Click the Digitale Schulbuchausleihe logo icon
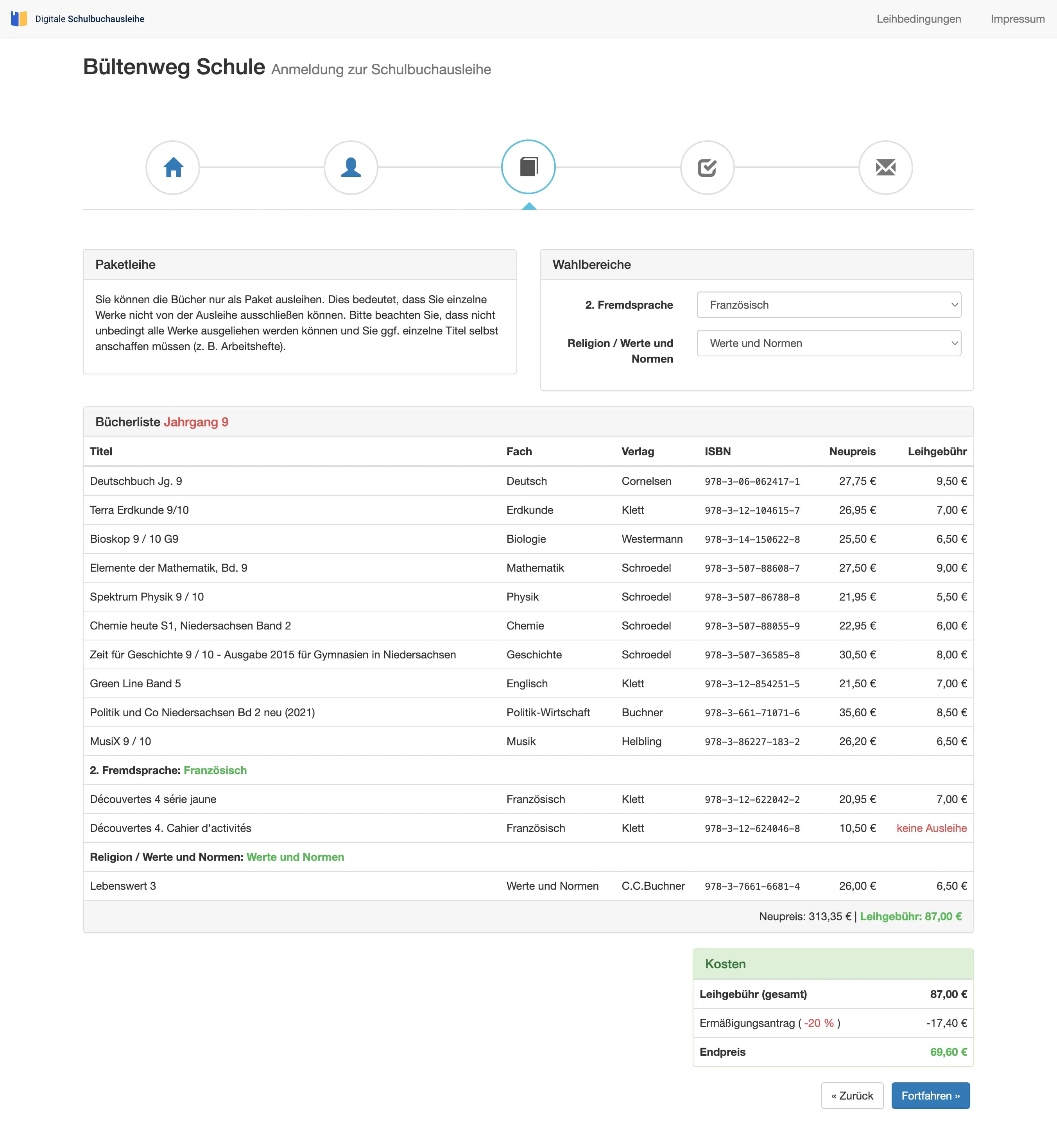The image size is (1057, 1148). coord(19,19)
